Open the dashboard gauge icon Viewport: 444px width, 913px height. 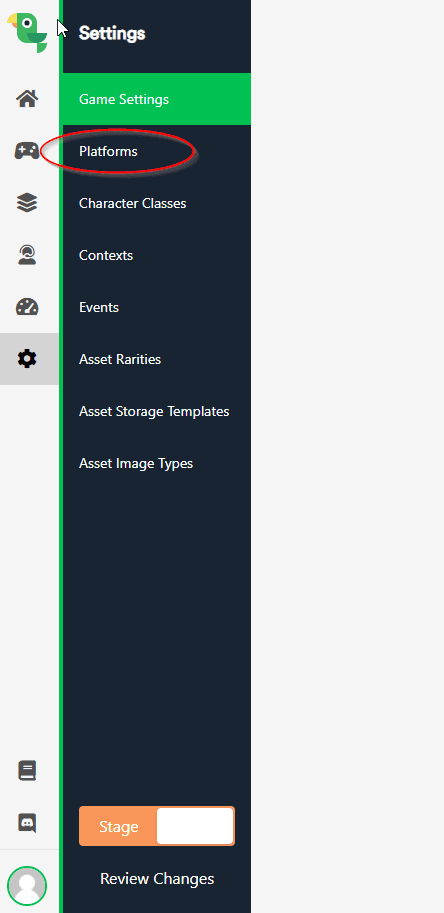coord(27,307)
